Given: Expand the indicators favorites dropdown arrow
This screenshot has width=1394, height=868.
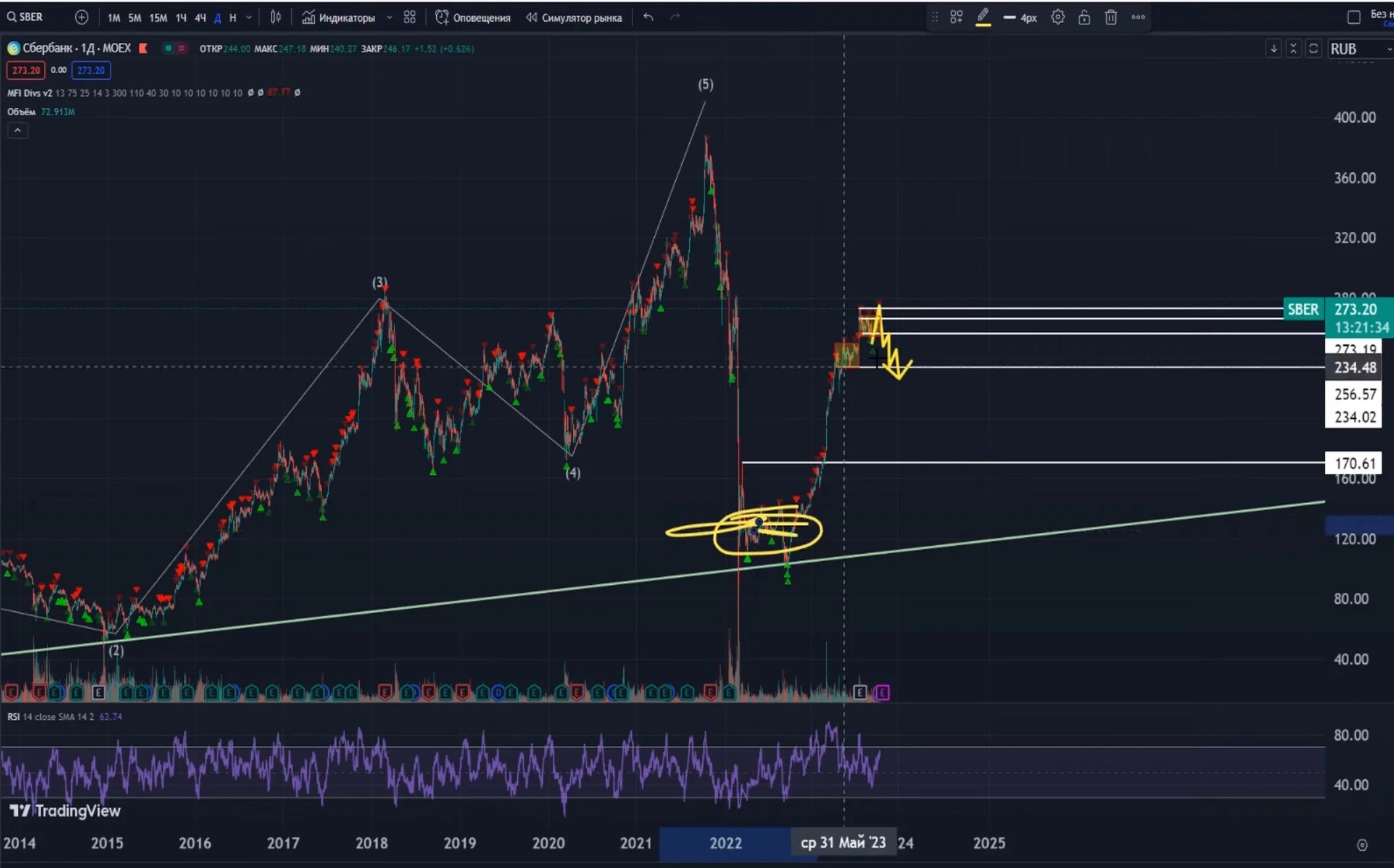Looking at the screenshot, I should (x=389, y=18).
